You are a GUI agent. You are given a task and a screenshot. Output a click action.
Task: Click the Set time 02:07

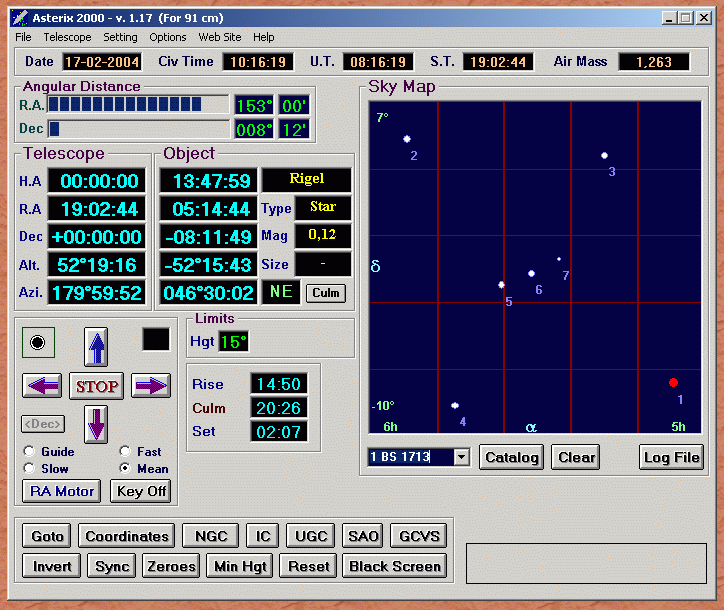279,432
